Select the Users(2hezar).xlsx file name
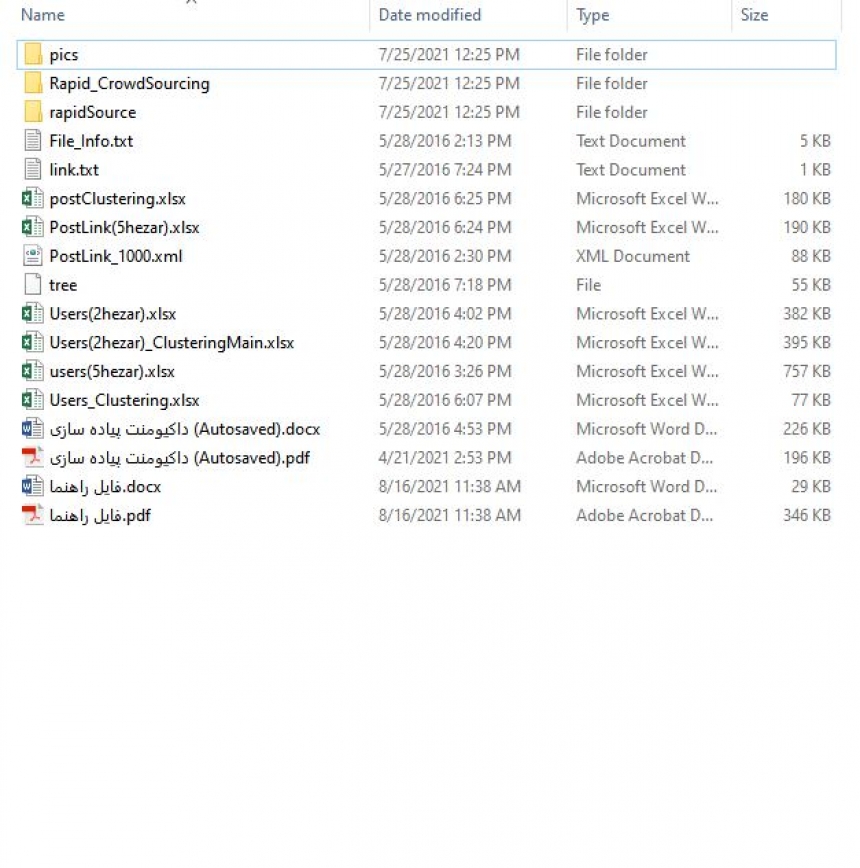This screenshot has width=860, height=868. (113, 314)
